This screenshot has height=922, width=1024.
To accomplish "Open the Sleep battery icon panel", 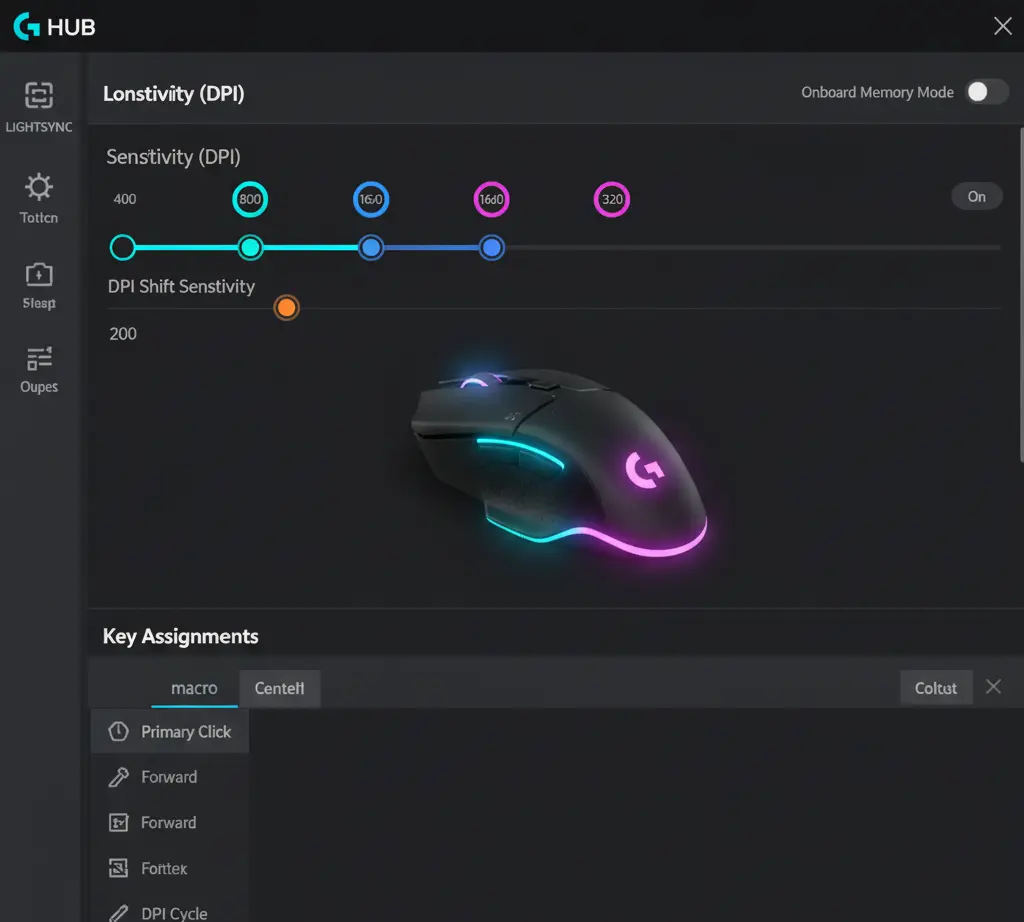I will click(x=39, y=274).
